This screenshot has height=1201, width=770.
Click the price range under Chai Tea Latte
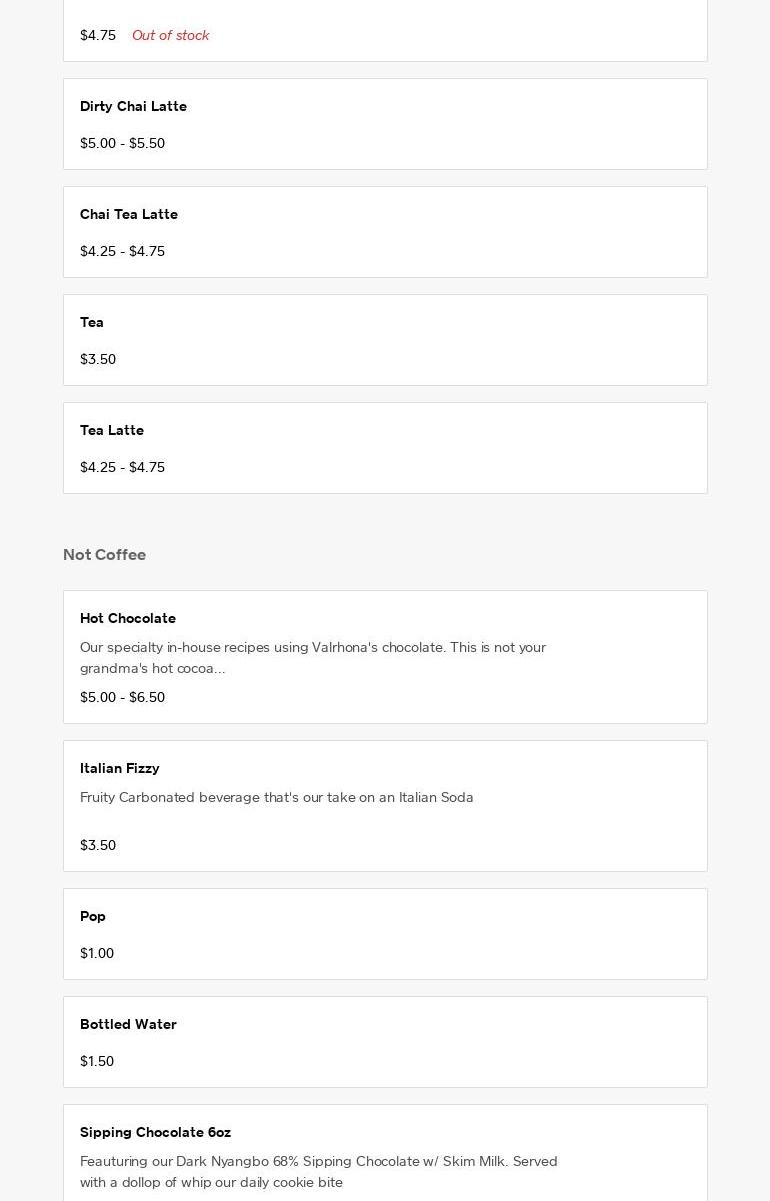coord(122,251)
